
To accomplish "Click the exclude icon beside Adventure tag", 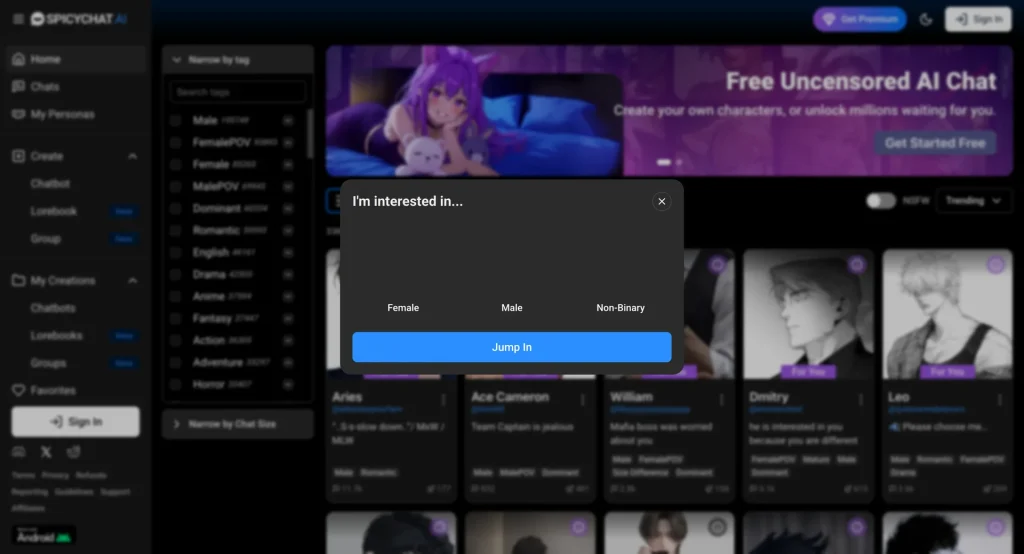I will click(288, 362).
